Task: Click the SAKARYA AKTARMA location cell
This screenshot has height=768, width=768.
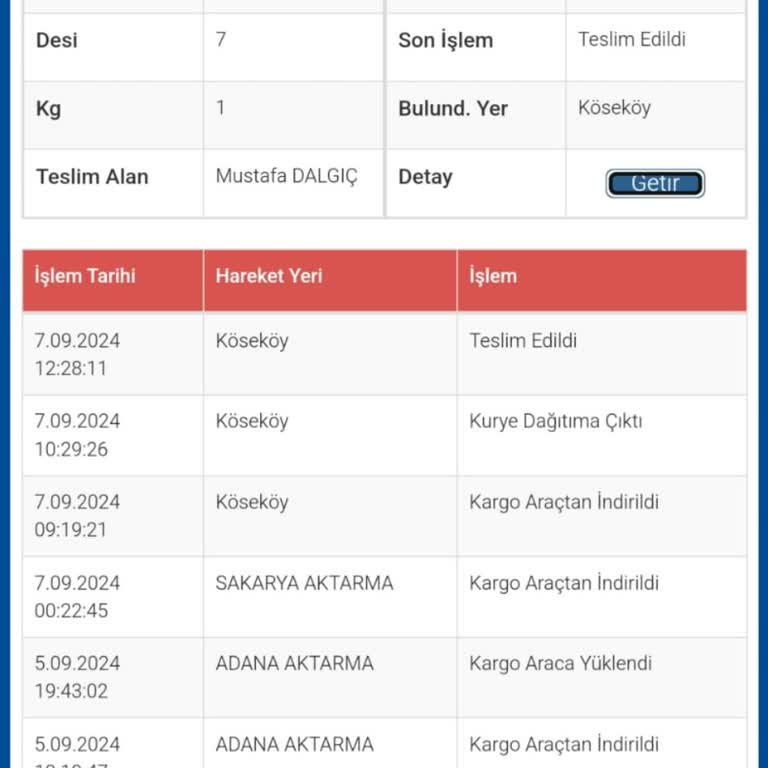Action: click(304, 582)
